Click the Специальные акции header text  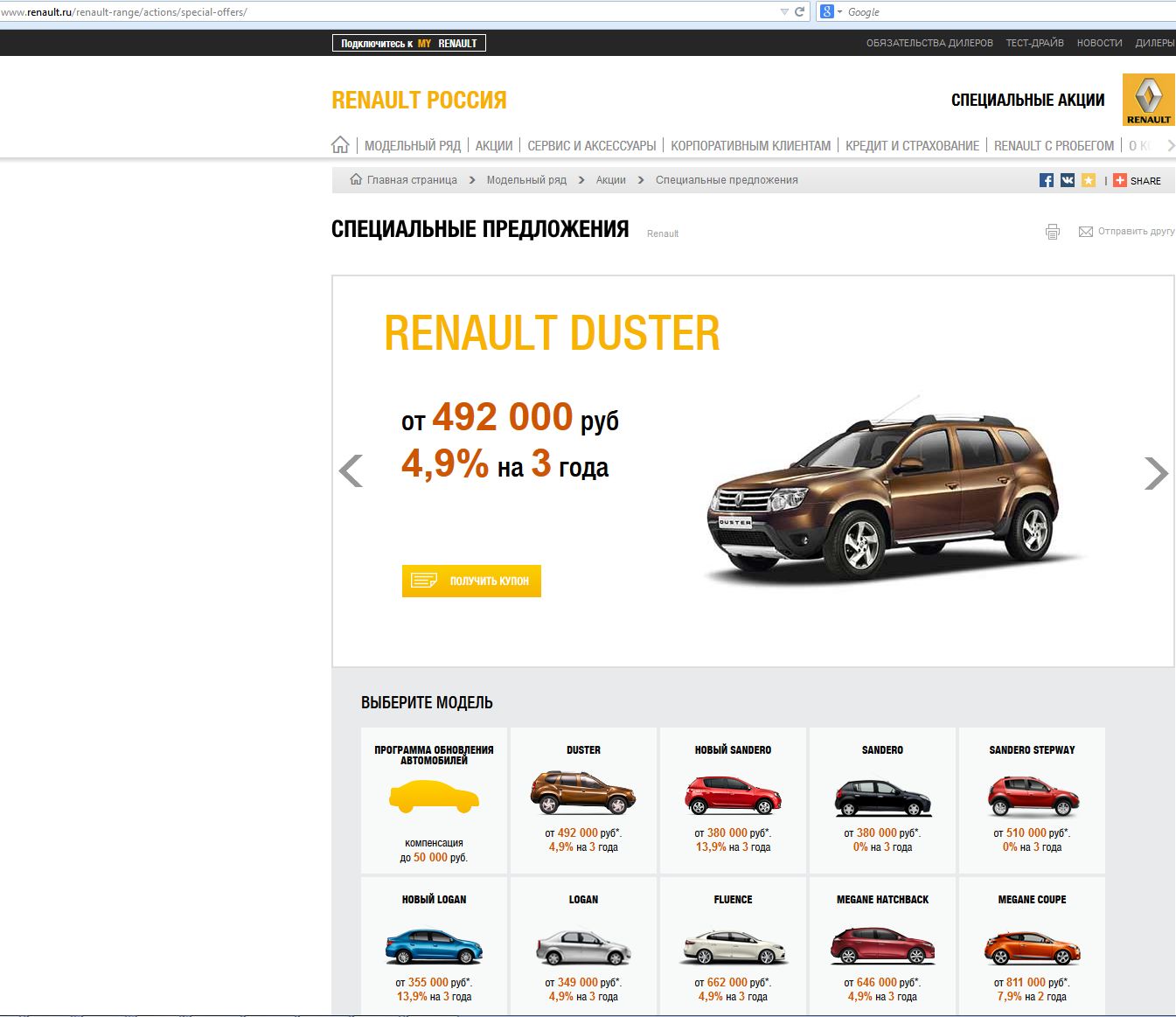1027,100
